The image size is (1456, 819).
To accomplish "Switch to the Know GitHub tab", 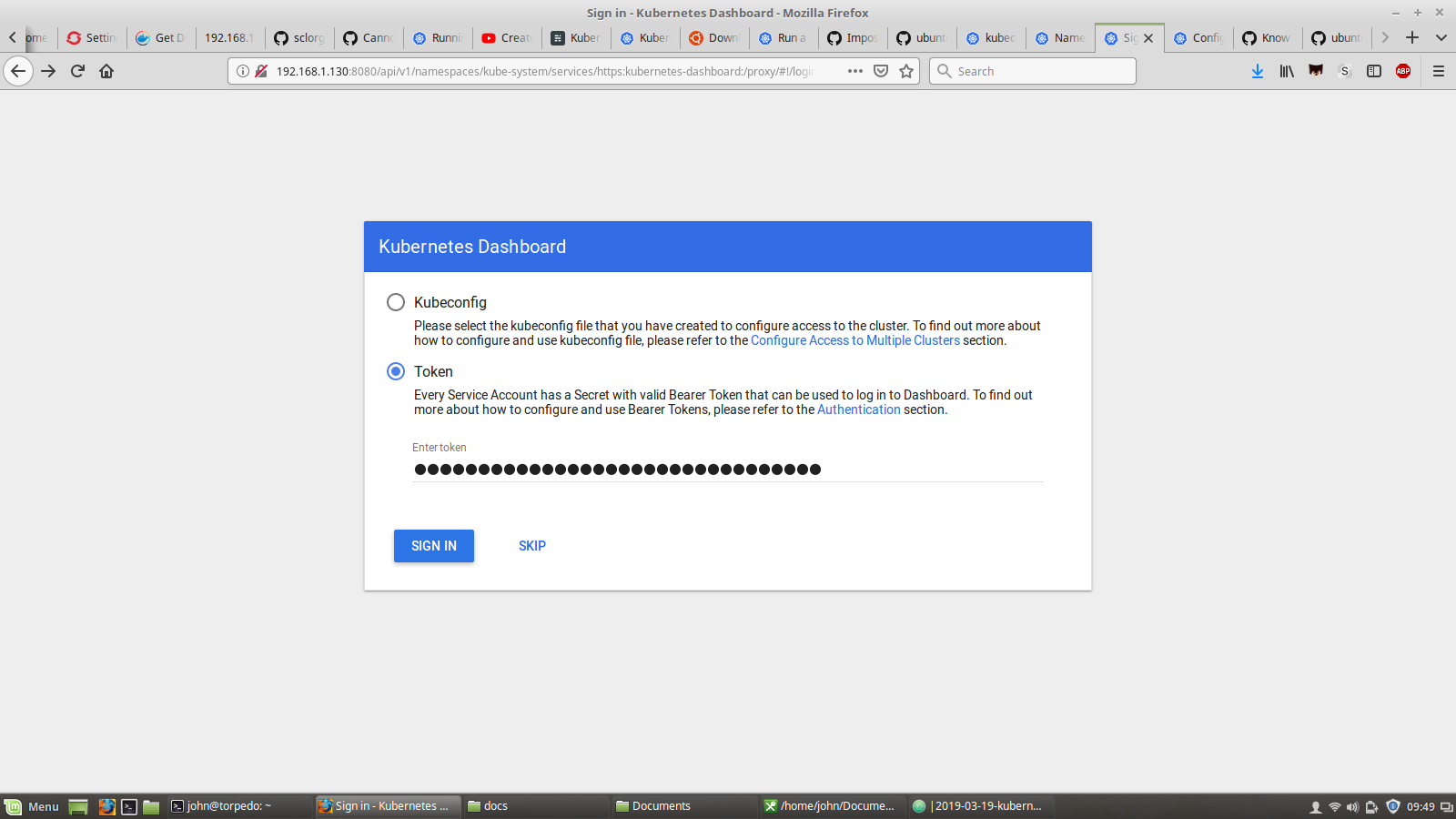I will (1268, 37).
